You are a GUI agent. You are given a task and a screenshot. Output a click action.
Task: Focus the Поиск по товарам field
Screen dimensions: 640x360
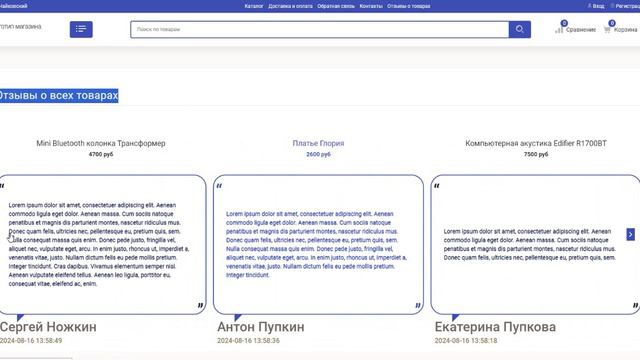320,29
